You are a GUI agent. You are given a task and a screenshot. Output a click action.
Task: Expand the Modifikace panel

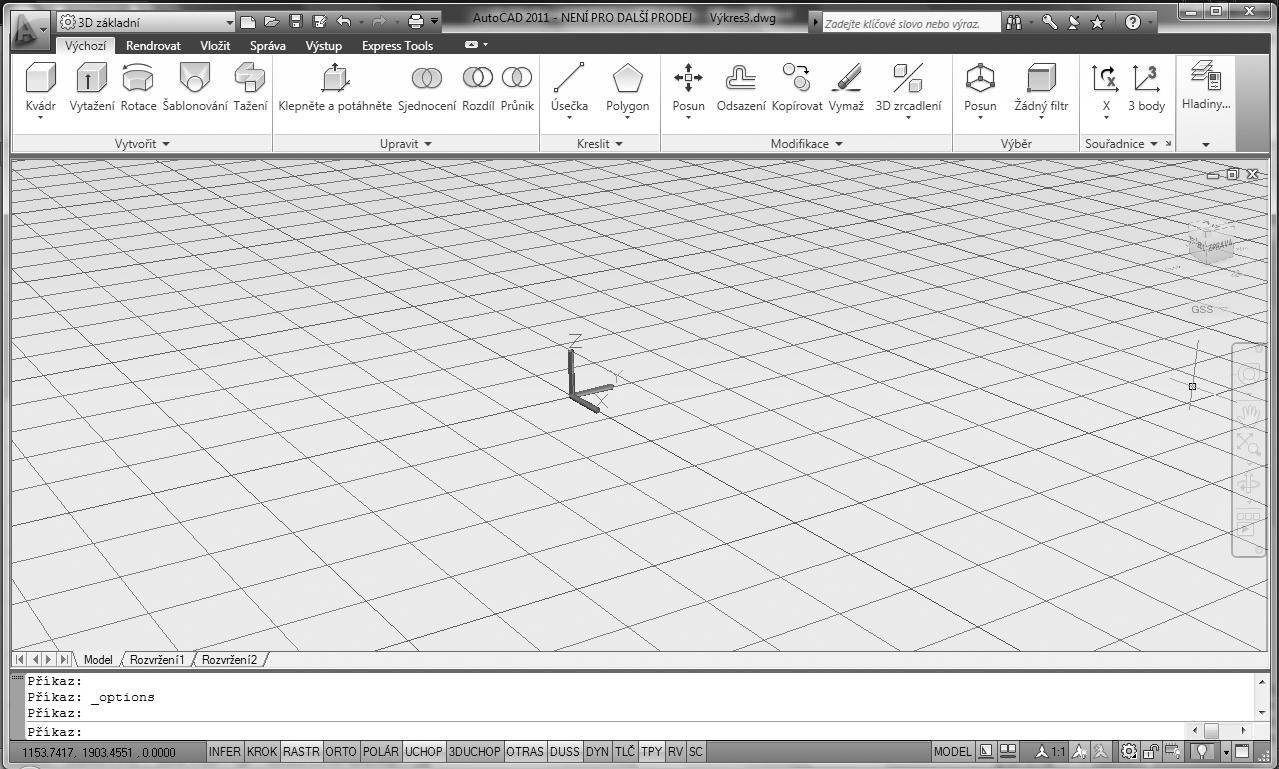pos(807,144)
